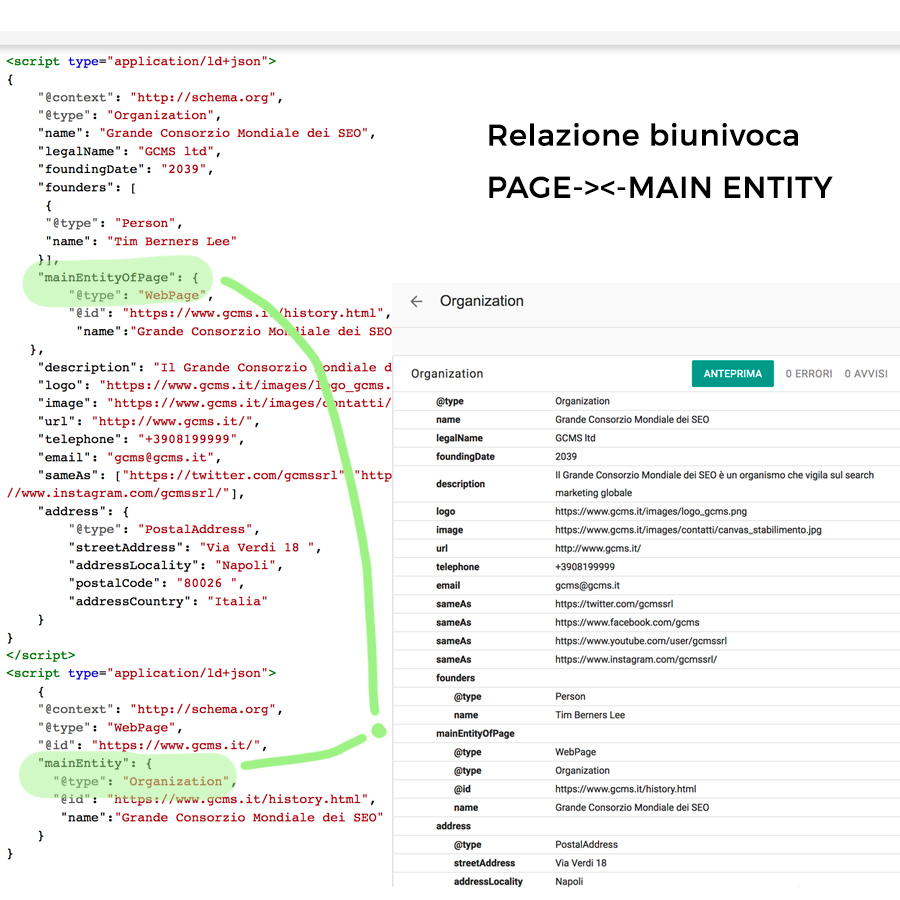The image size is (900, 900).
Task: Click the logo URL logo_gcms.png
Action: click(651, 511)
